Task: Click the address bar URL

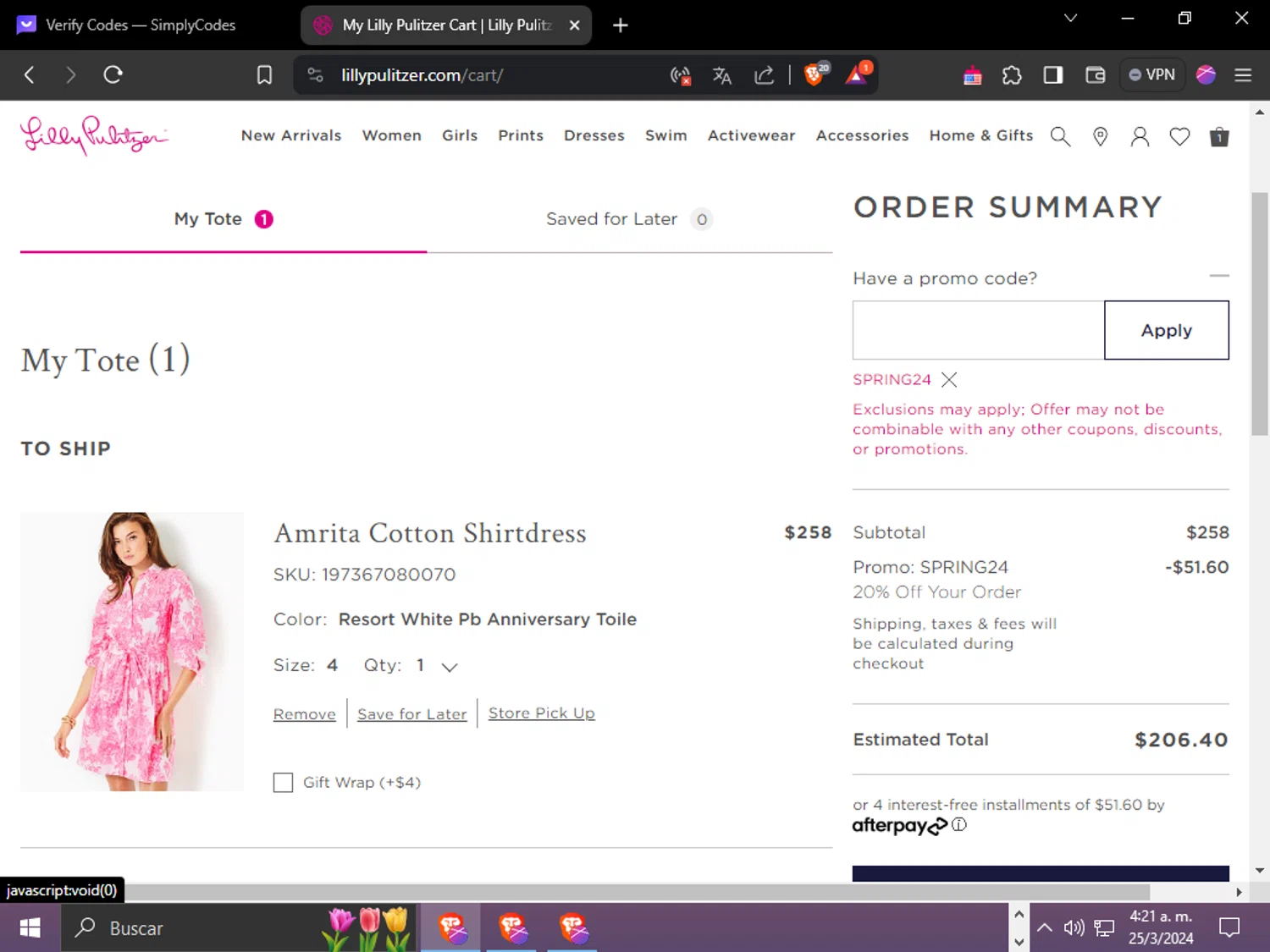Action: [422, 75]
